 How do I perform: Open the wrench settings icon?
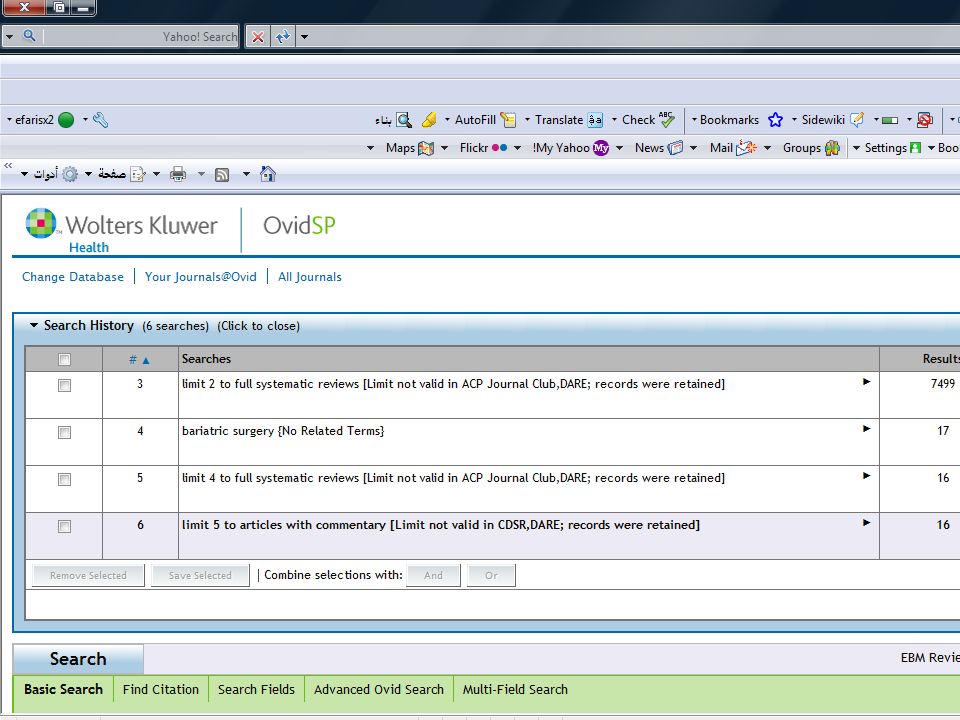pos(100,119)
